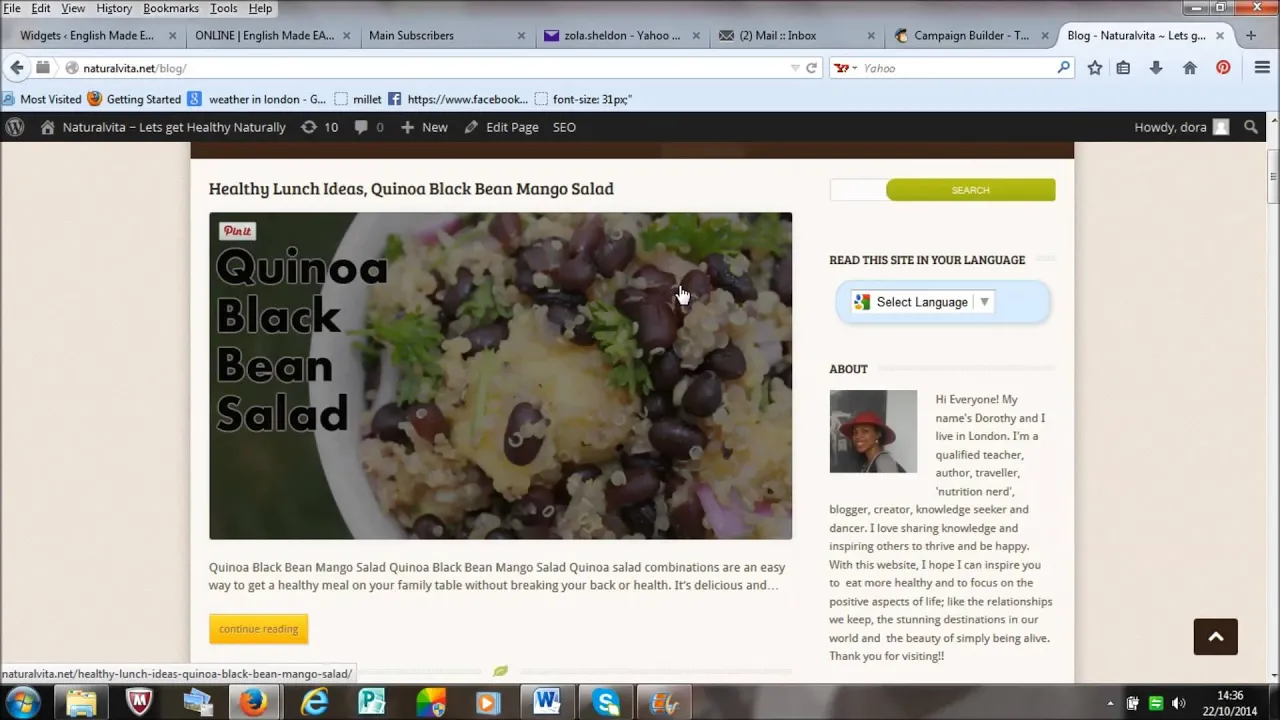This screenshot has width=1280, height=720.
Task: Open the downloads arrow icon
Action: [x=1156, y=68]
